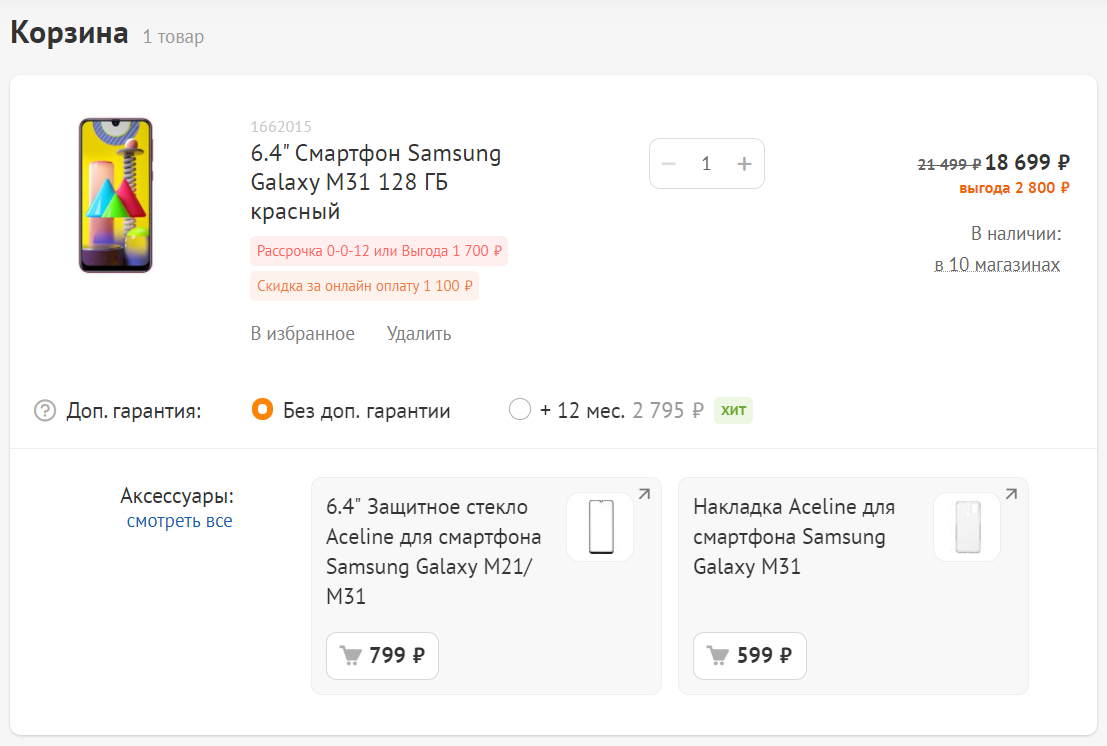Click the plus icon to increase quantity
The width and height of the screenshot is (1107, 746).
tap(744, 164)
